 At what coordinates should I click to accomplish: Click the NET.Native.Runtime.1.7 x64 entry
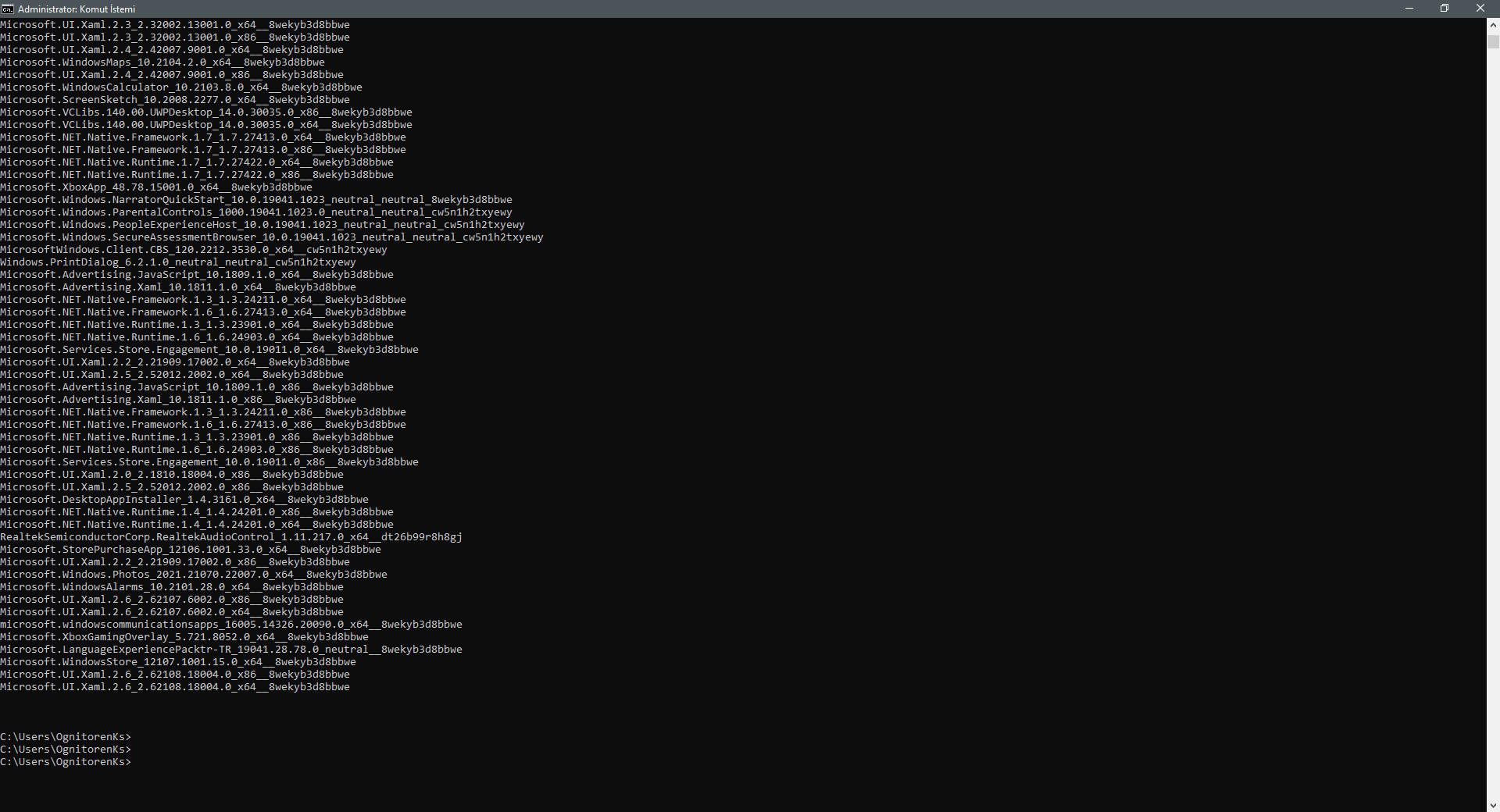pyautogui.click(x=197, y=162)
